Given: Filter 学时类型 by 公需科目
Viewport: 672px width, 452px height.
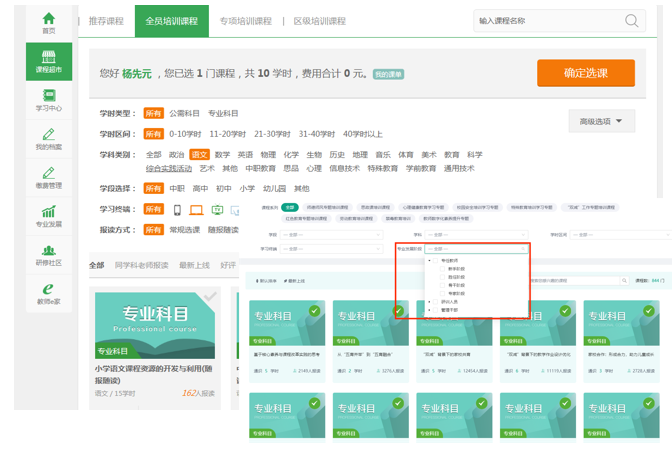Looking at the screenshot, I should pyautogui.click(x=184, y=114).
